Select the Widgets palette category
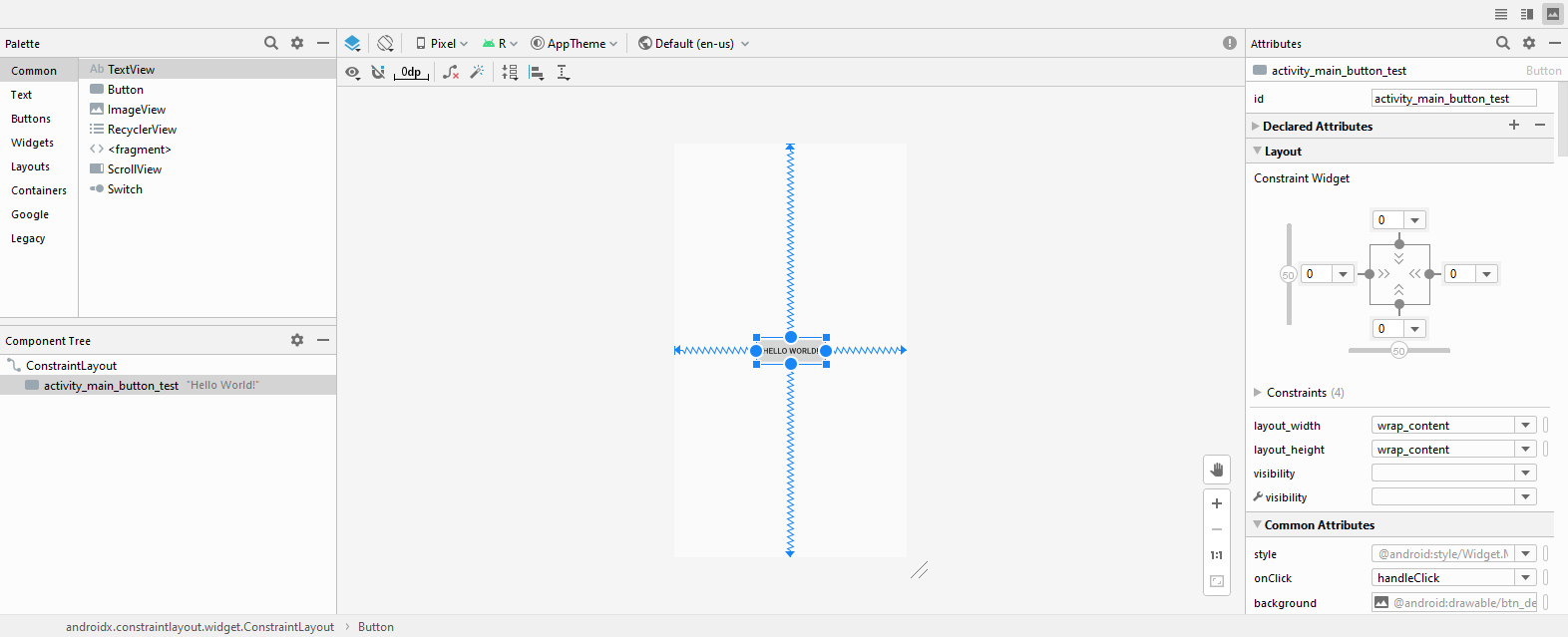Viewport: 1568px width, 637px height. [x=33, y=143]
